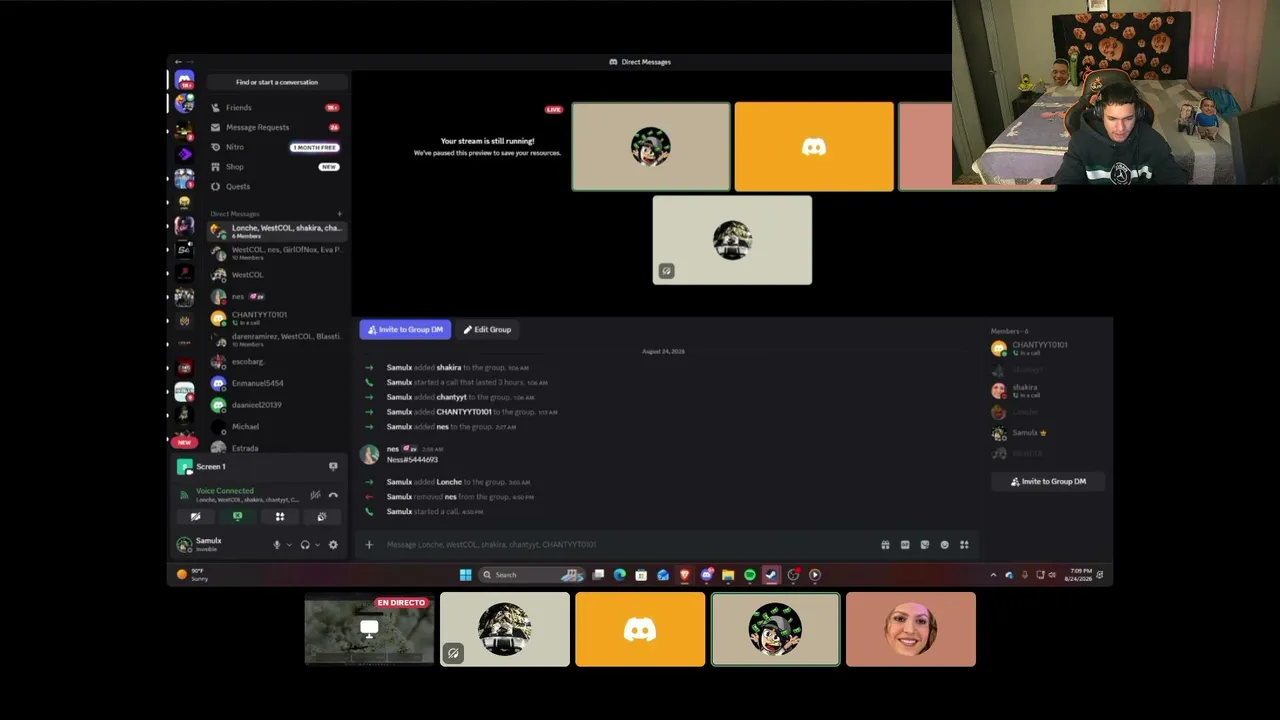The width and height of the screenshot is (1280, 720).
Task: Click Windows taskbar Search box
Action: (x=531, y=575)
